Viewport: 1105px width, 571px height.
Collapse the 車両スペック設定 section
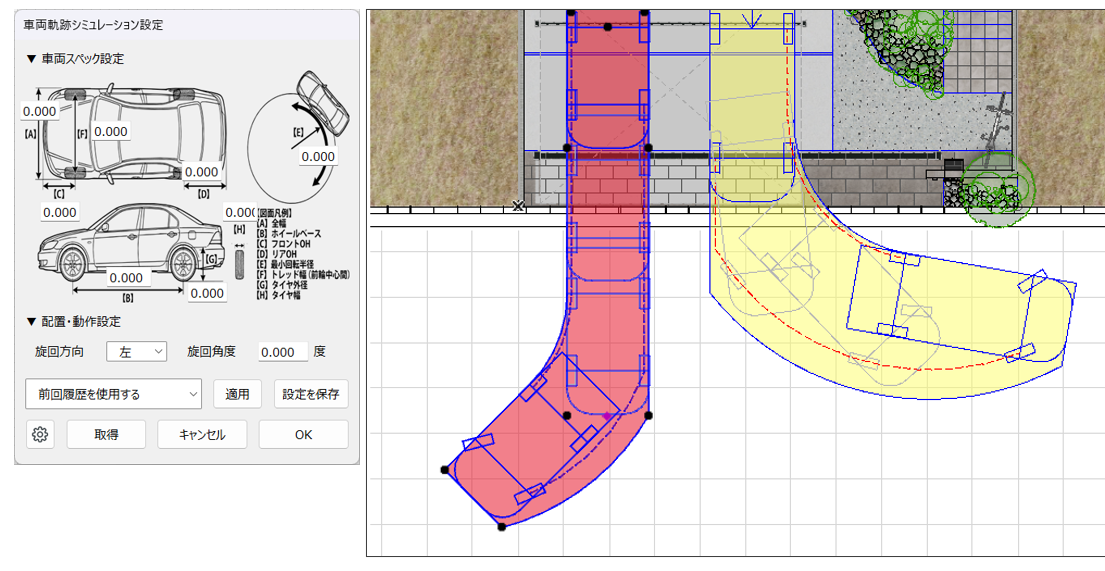click(32, 59)
